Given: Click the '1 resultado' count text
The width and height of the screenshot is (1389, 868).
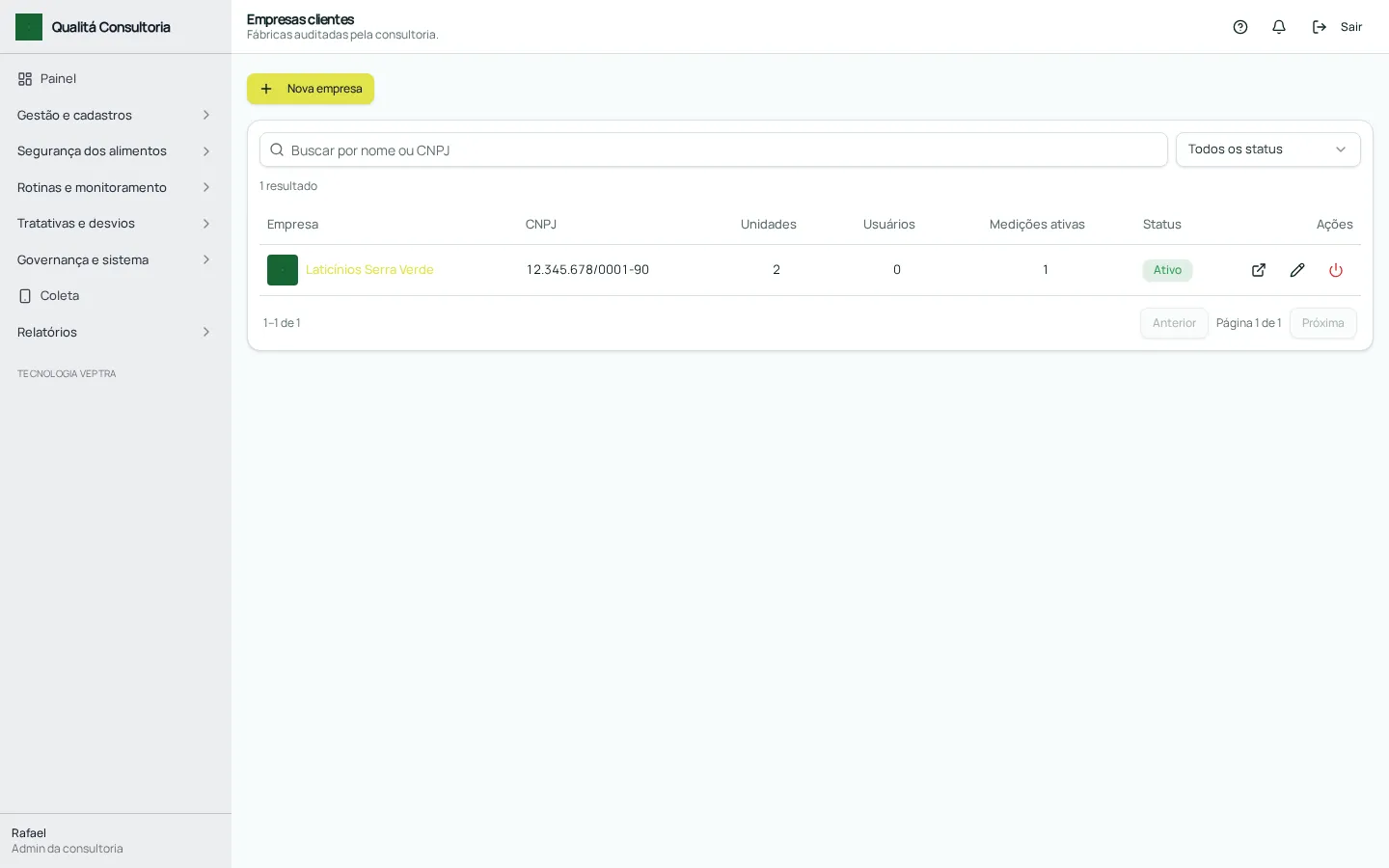Looking at the screenshot, I should tap(288, 186).
